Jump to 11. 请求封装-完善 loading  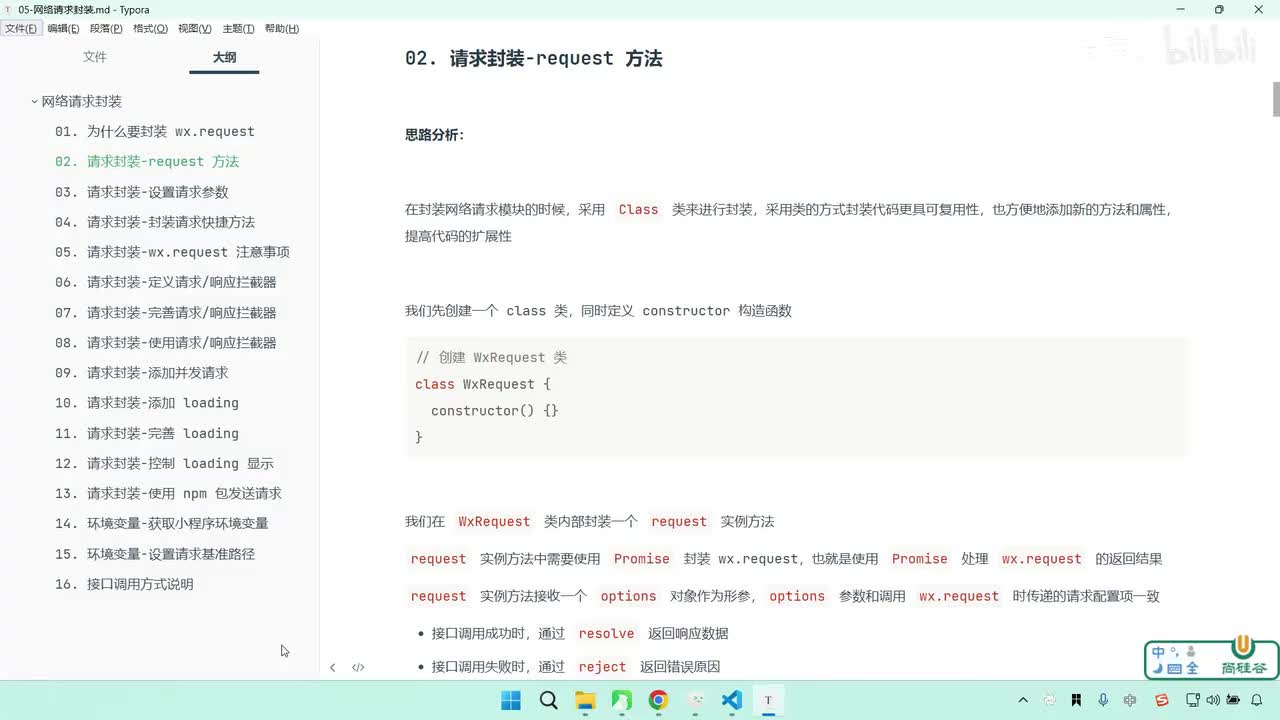coord(147,433)
